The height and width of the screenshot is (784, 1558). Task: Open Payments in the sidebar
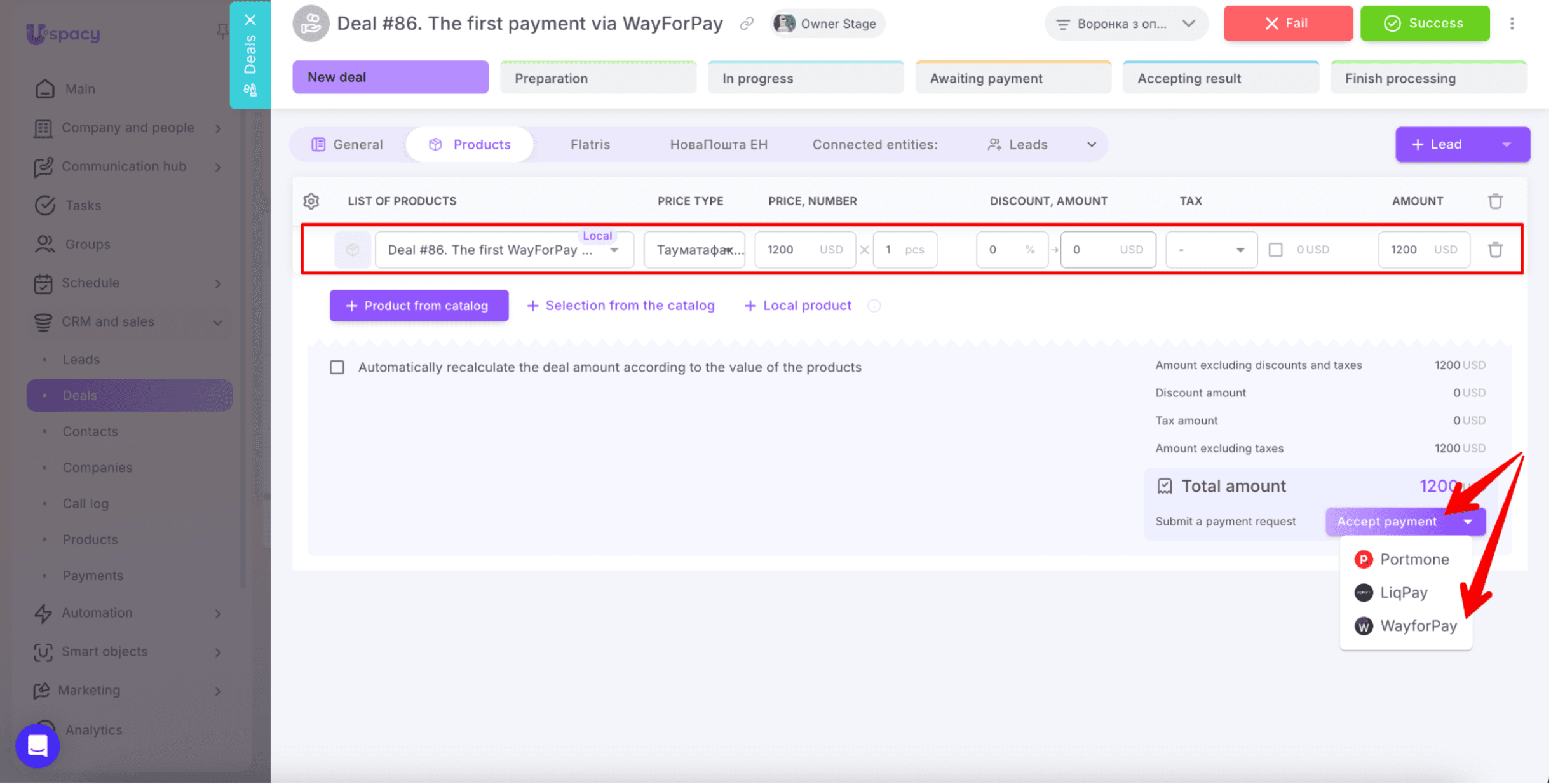(93, 576)
